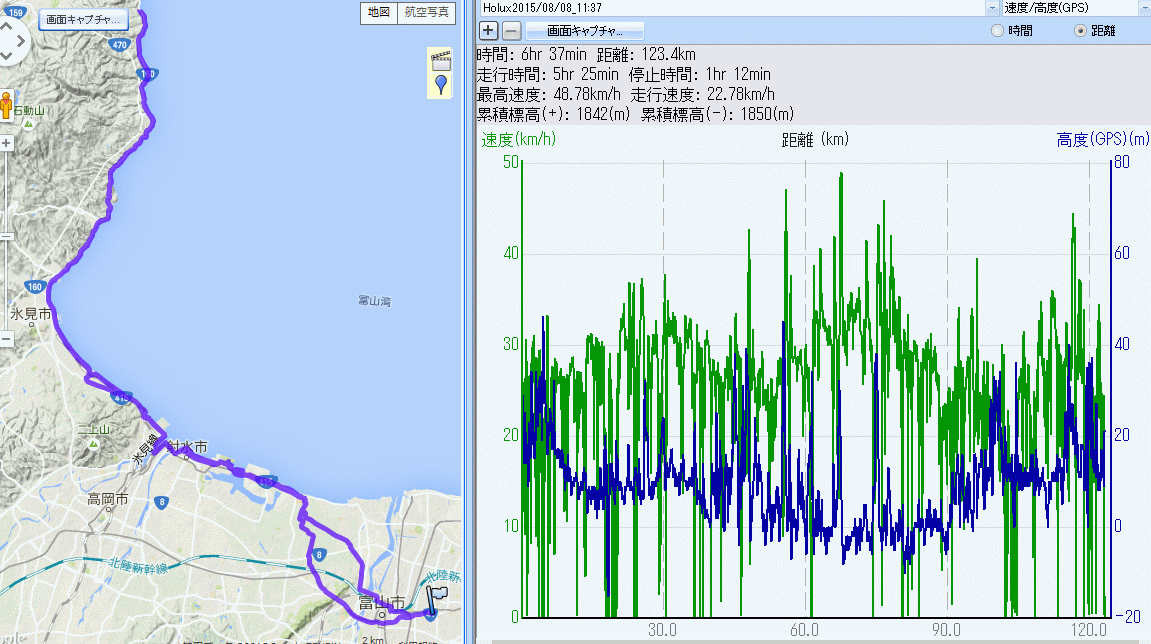Click 画面キャプチャ button above the map

coord(83,19)
